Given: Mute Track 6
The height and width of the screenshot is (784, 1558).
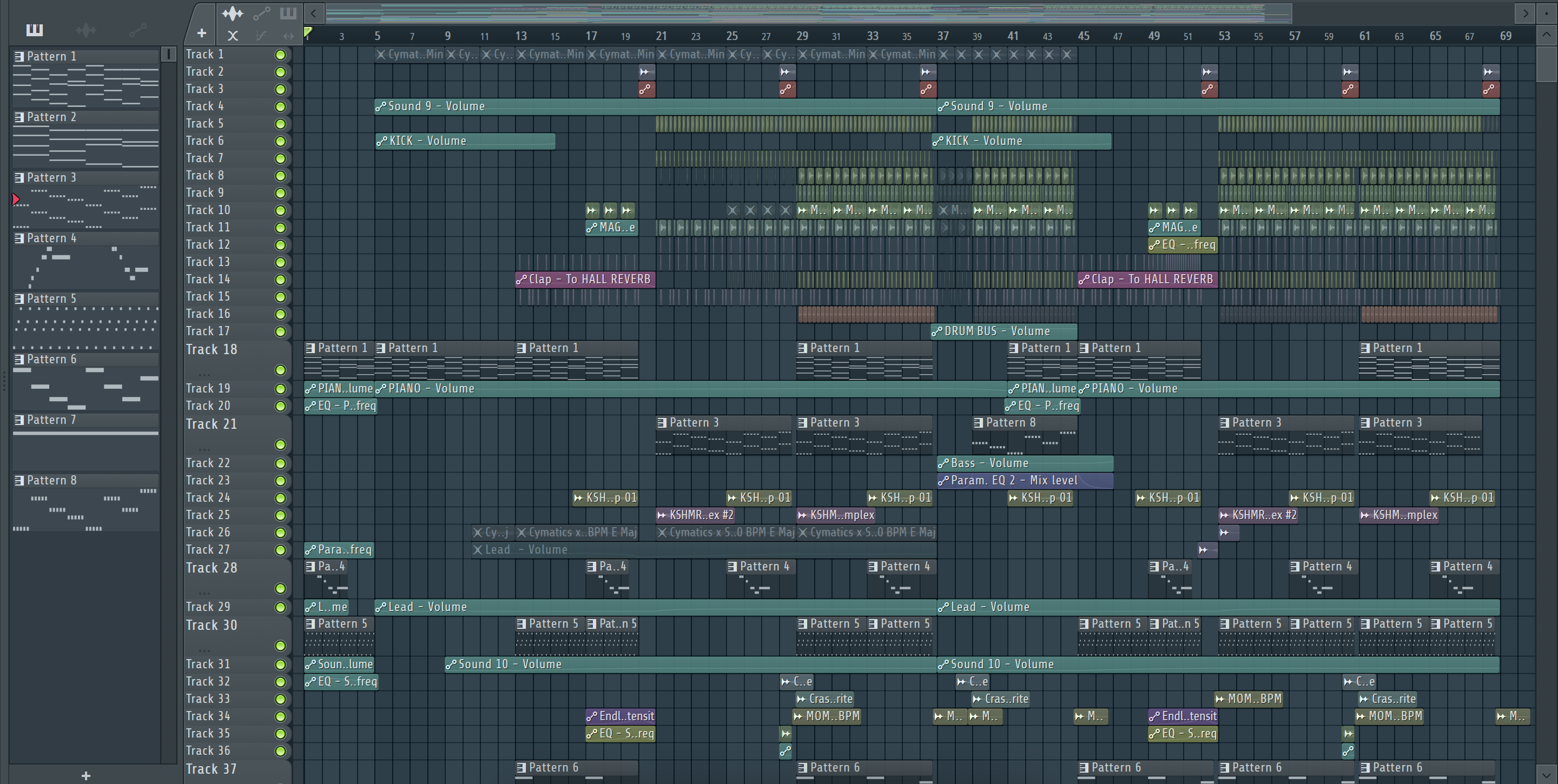Looking at the screenshot, I should pyautogui.click(x=280, y=142).
